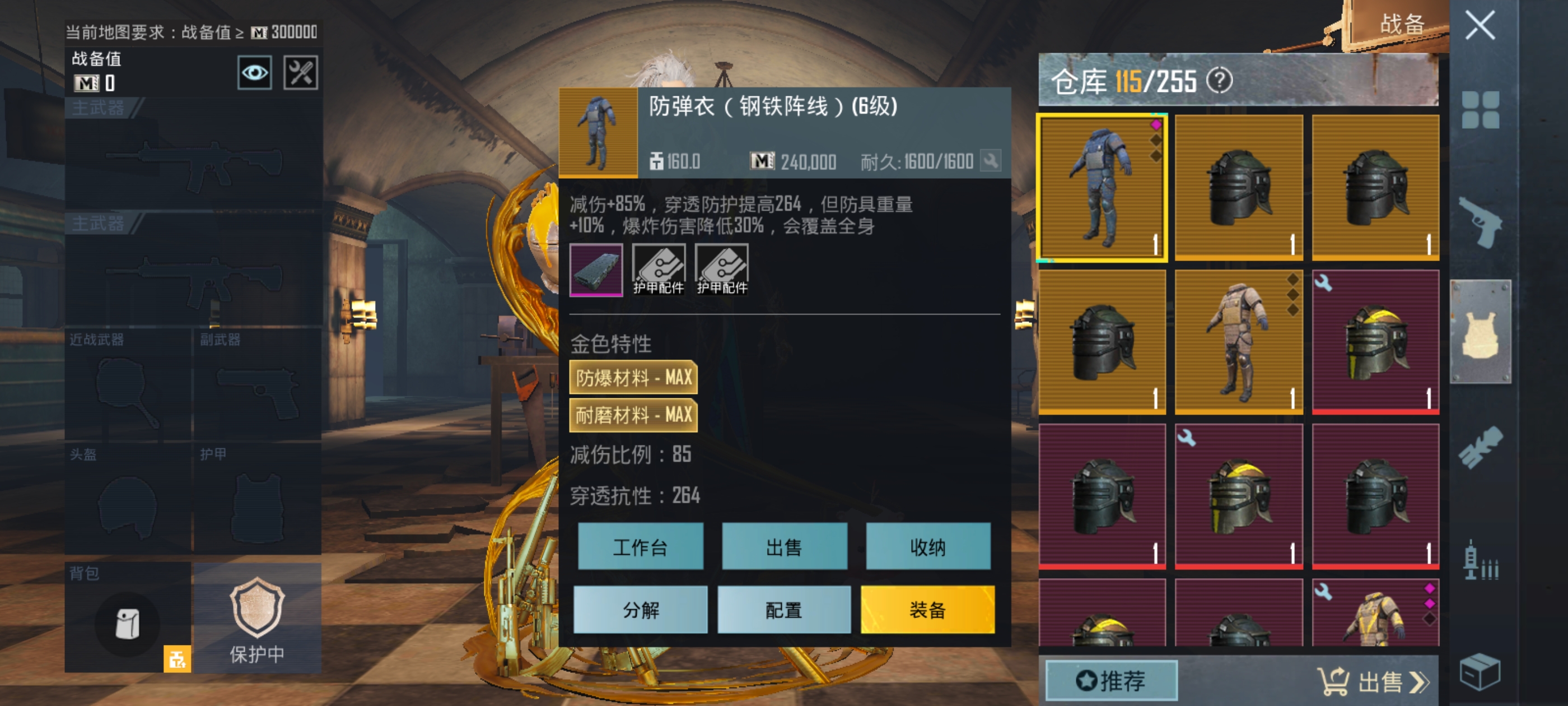Open the all-items grid category icon
1568x706 pixels.
(x=1480, y=110)
